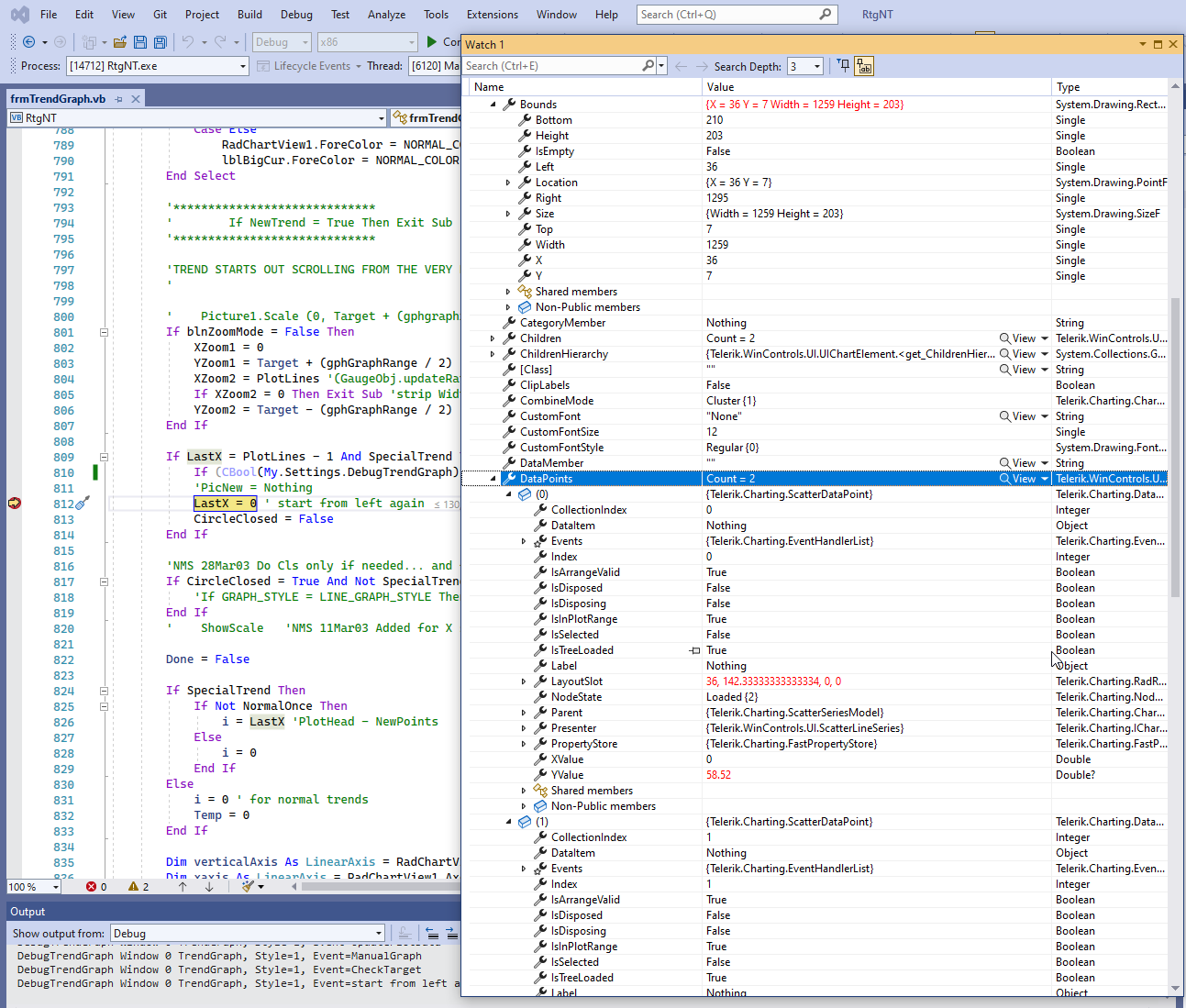Click the Watch 1 vertical scrollbar thumb
Image resolution: width=1186 pixels, height=1008 pixels.
click(1175, 445)
